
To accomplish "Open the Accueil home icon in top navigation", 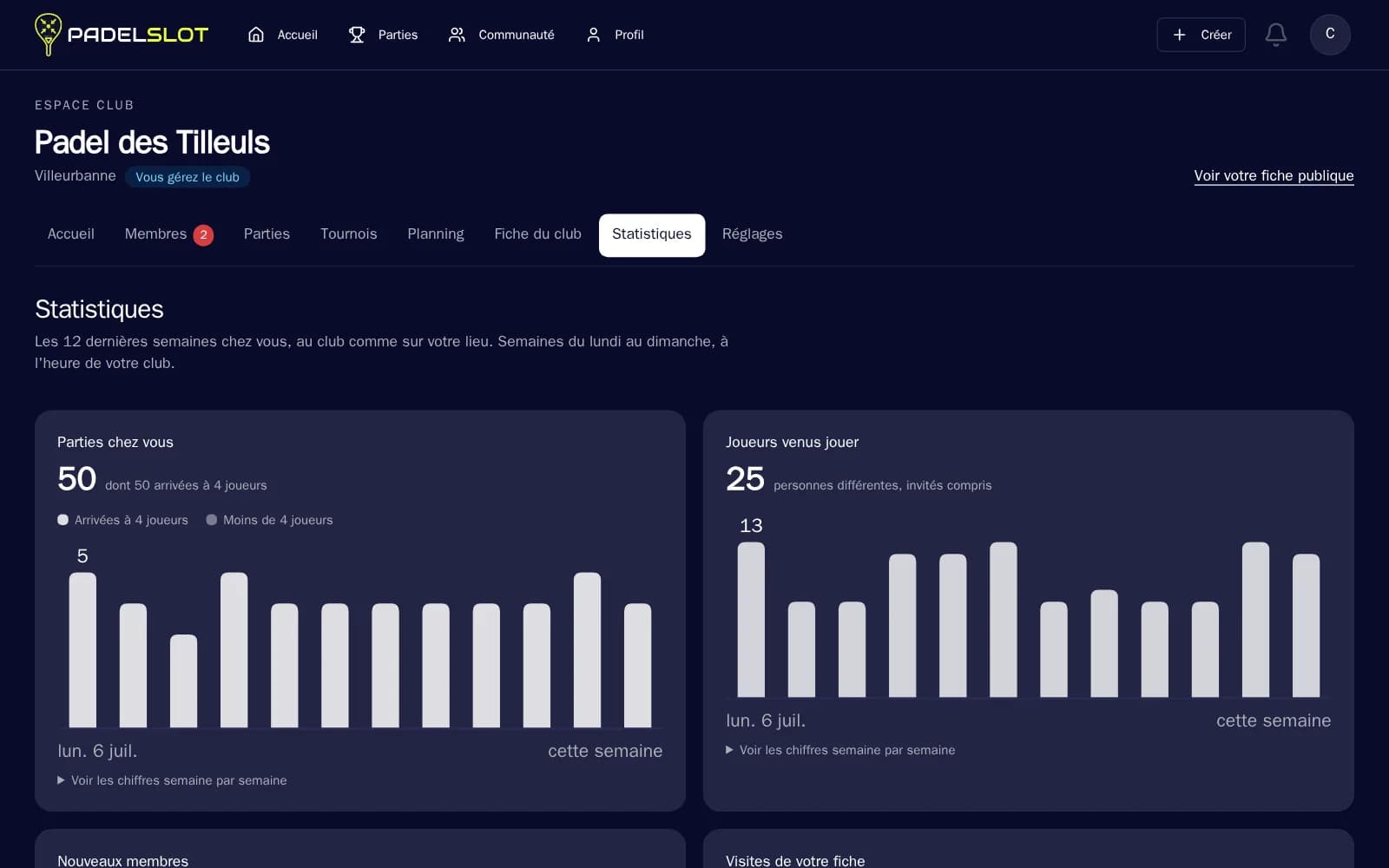I will coord(256,35).
